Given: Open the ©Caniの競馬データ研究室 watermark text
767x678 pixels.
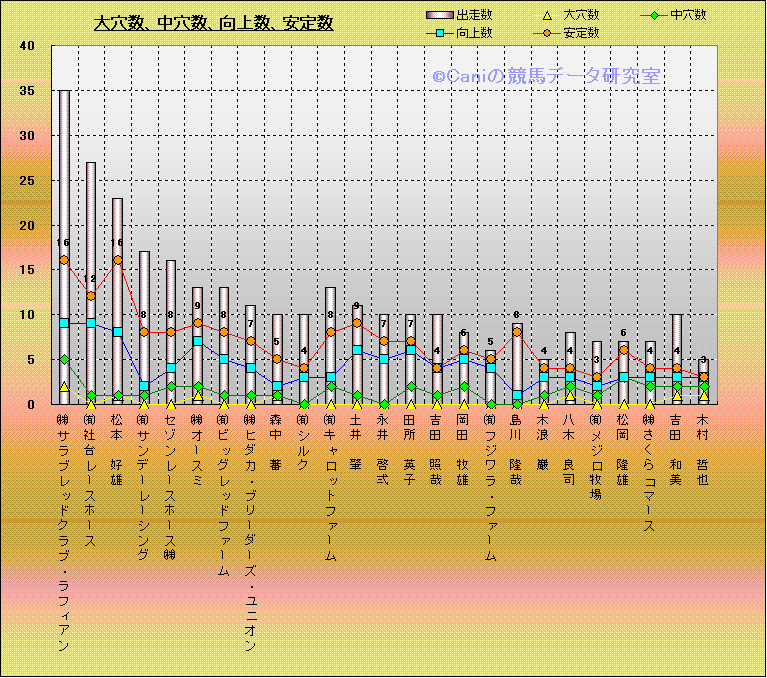Looking at the screenshot, I should 546,75.
